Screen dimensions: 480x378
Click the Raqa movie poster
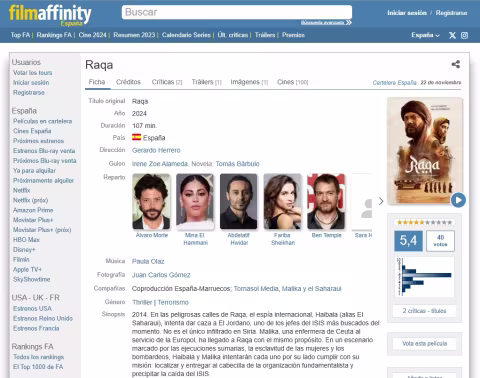[x=424, y=151]
